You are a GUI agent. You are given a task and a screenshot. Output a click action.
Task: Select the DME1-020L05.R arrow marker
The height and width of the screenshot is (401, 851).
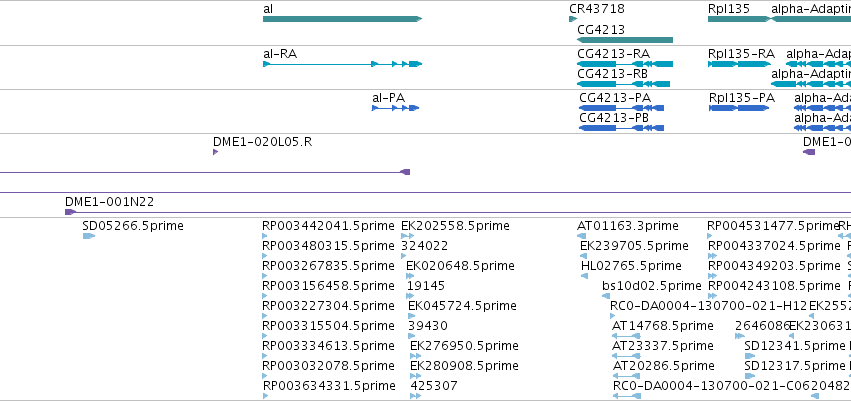click(215, 152)
